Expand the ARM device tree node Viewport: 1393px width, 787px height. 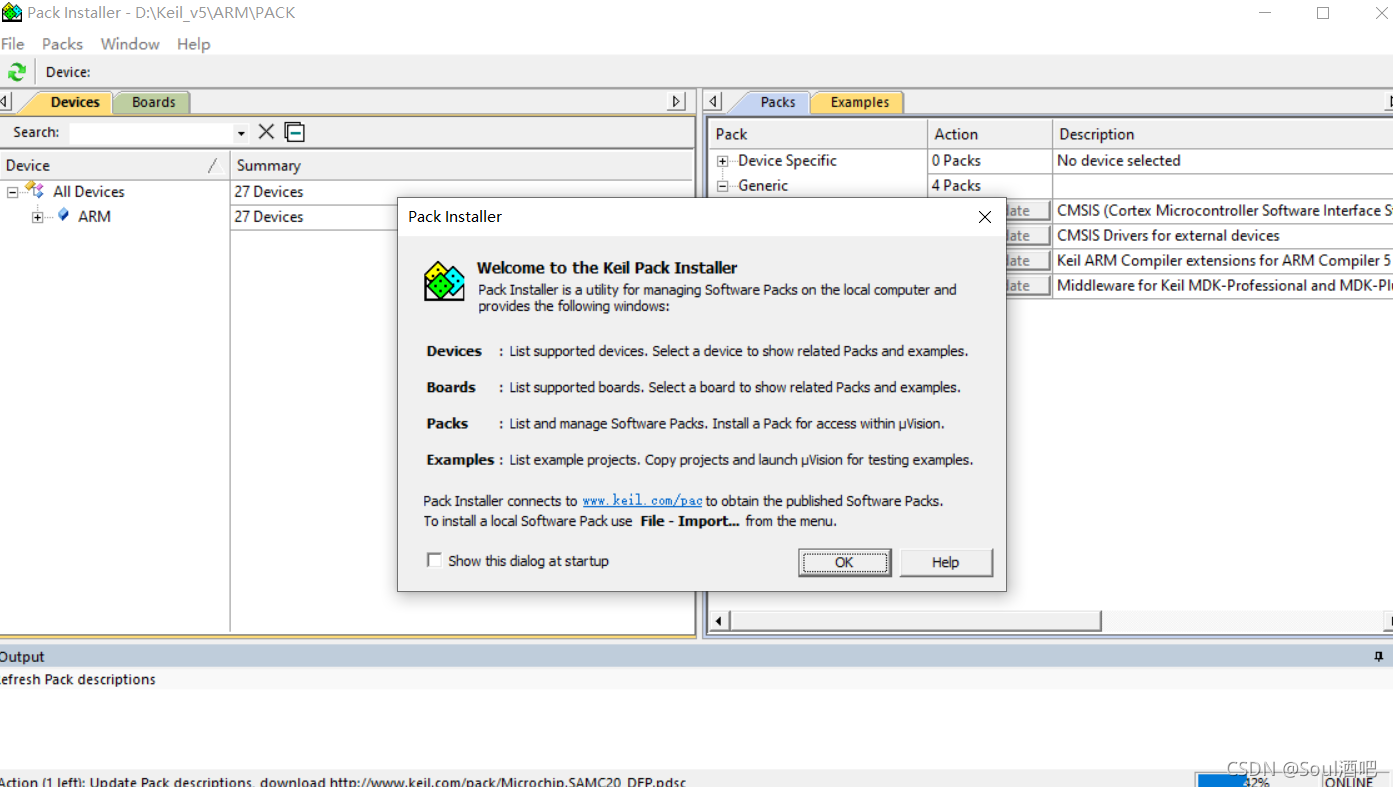37,217
